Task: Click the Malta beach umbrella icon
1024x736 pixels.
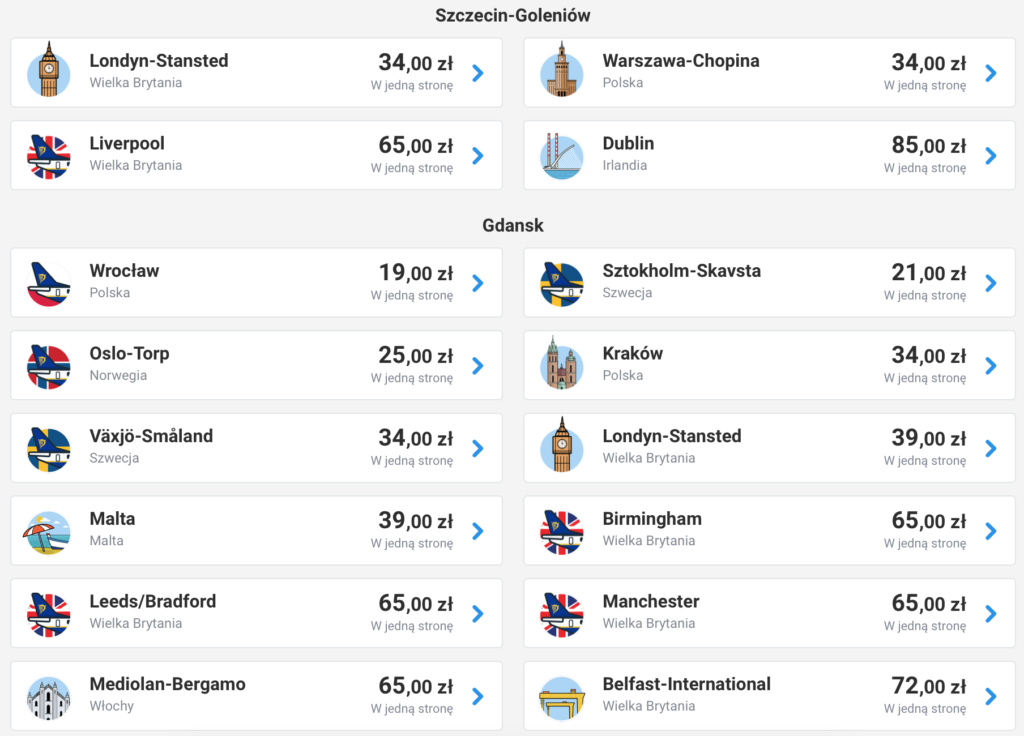Action: [x=48, y=531]
